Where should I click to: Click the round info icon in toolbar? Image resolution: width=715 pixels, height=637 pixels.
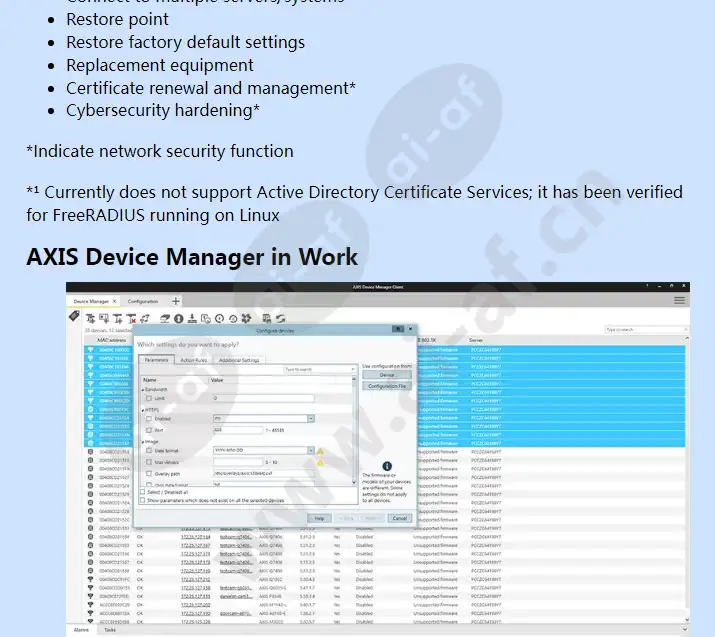pos(179,319)
